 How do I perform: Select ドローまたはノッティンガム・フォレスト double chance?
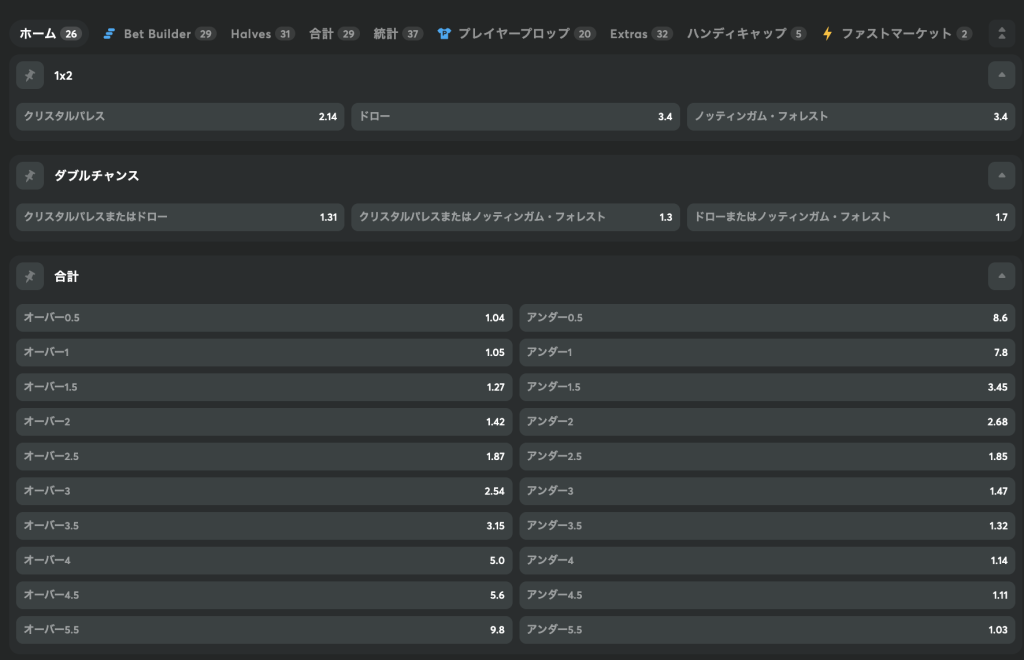[851, 217]
